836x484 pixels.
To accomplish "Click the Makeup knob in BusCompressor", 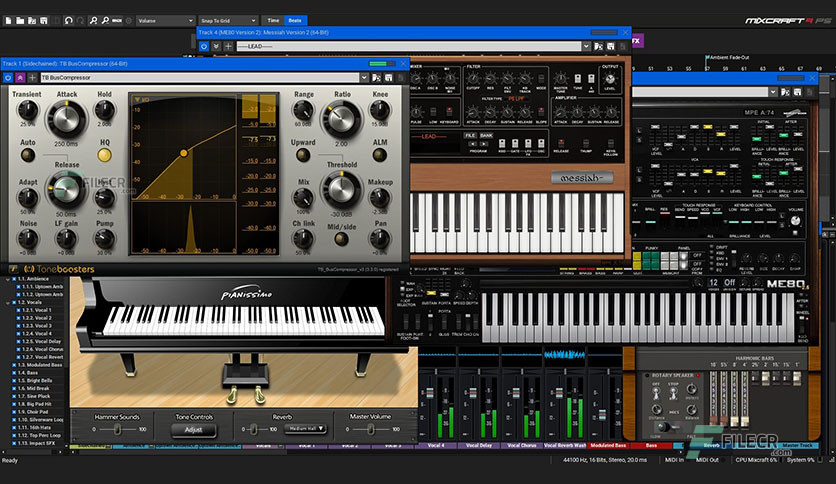I will coord(380,198).
